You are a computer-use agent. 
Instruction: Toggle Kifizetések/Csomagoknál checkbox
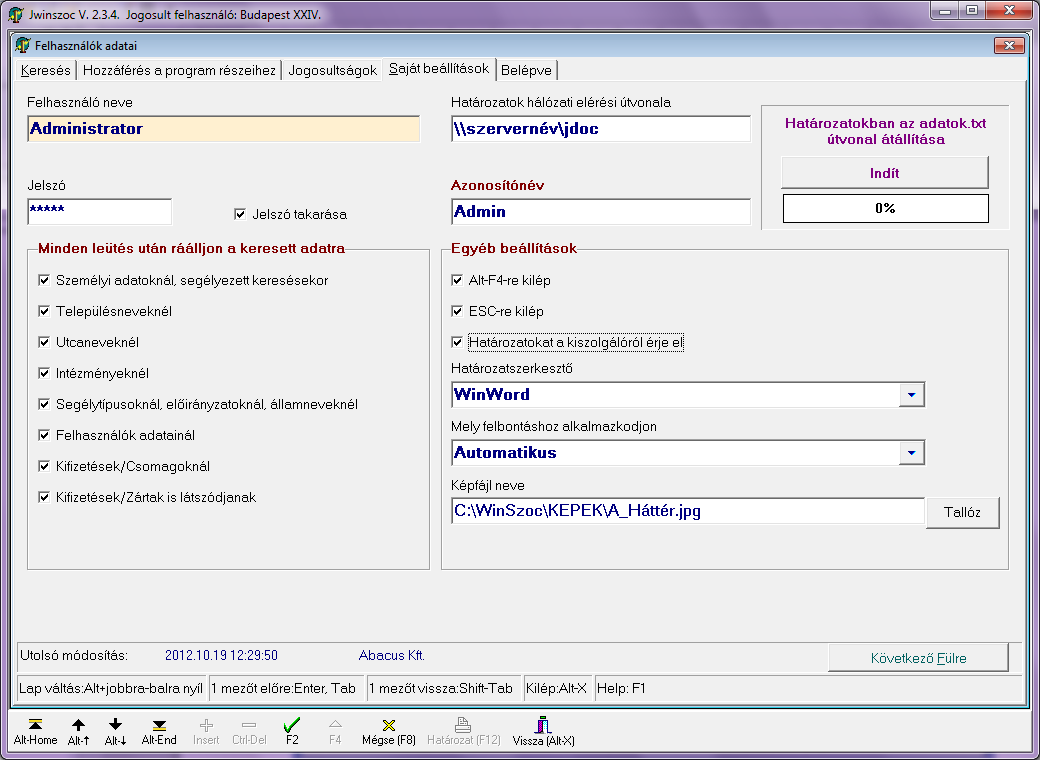pos(44,466)
